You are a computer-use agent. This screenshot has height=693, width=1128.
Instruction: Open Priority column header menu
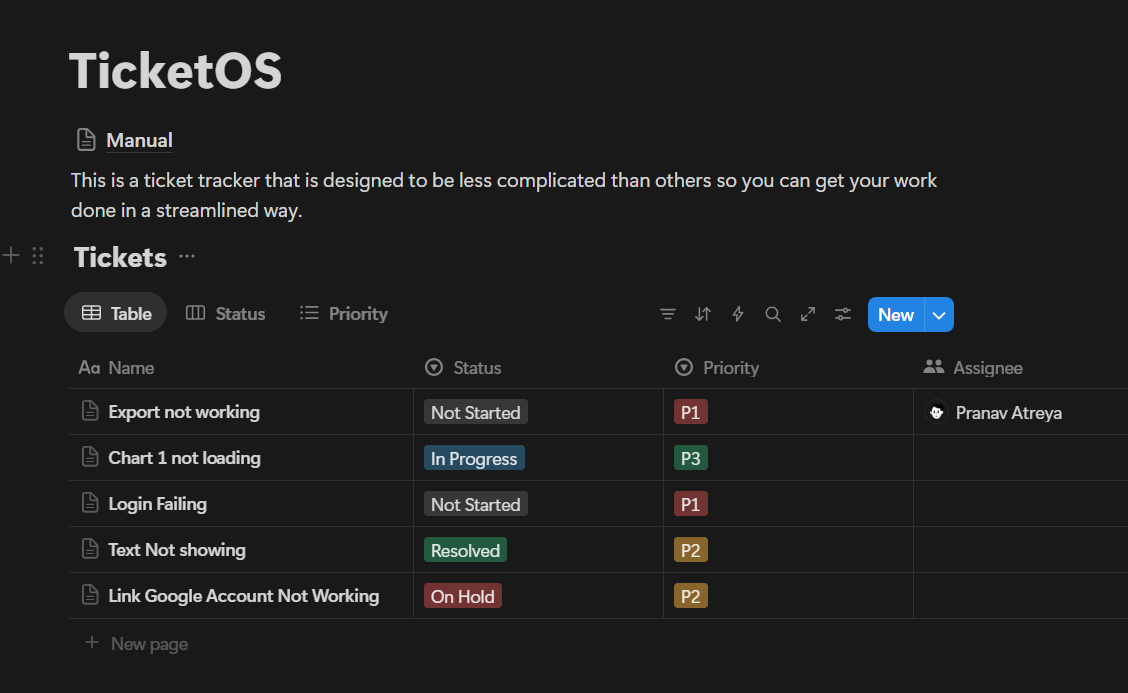coord(788,368)
